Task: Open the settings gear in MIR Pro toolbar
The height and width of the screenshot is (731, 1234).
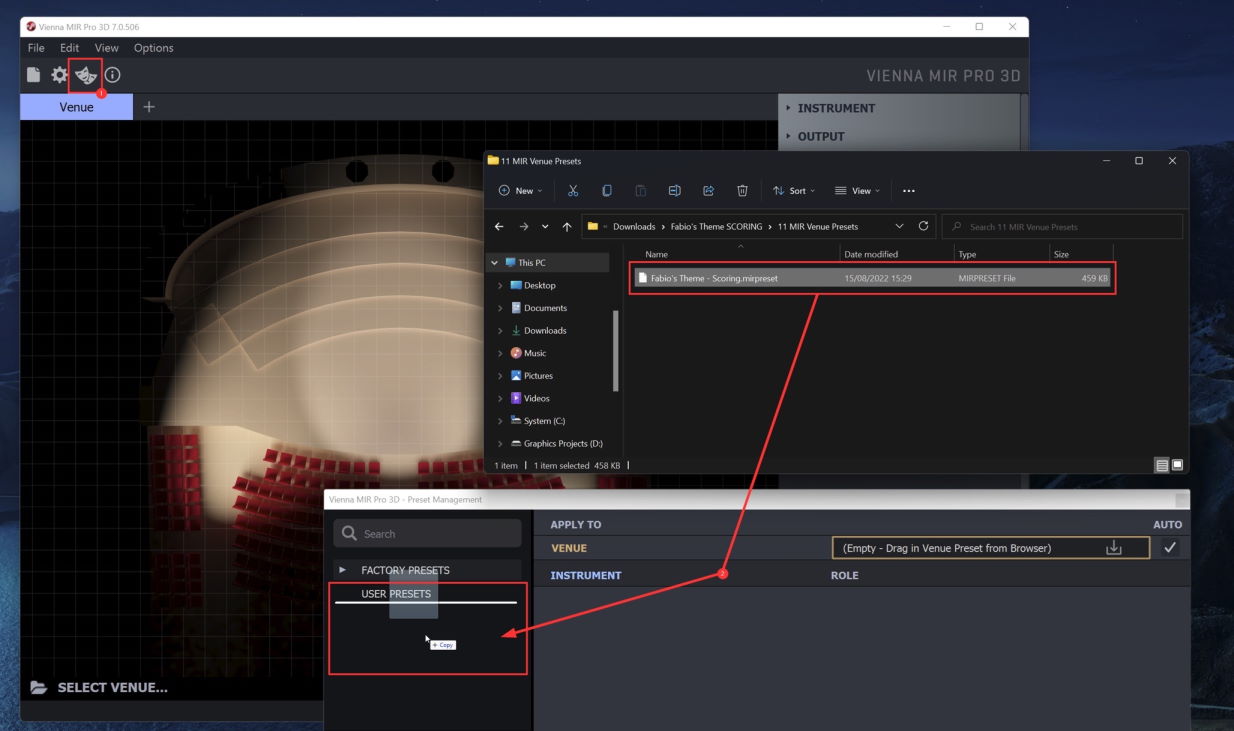Action: [60, 75]
